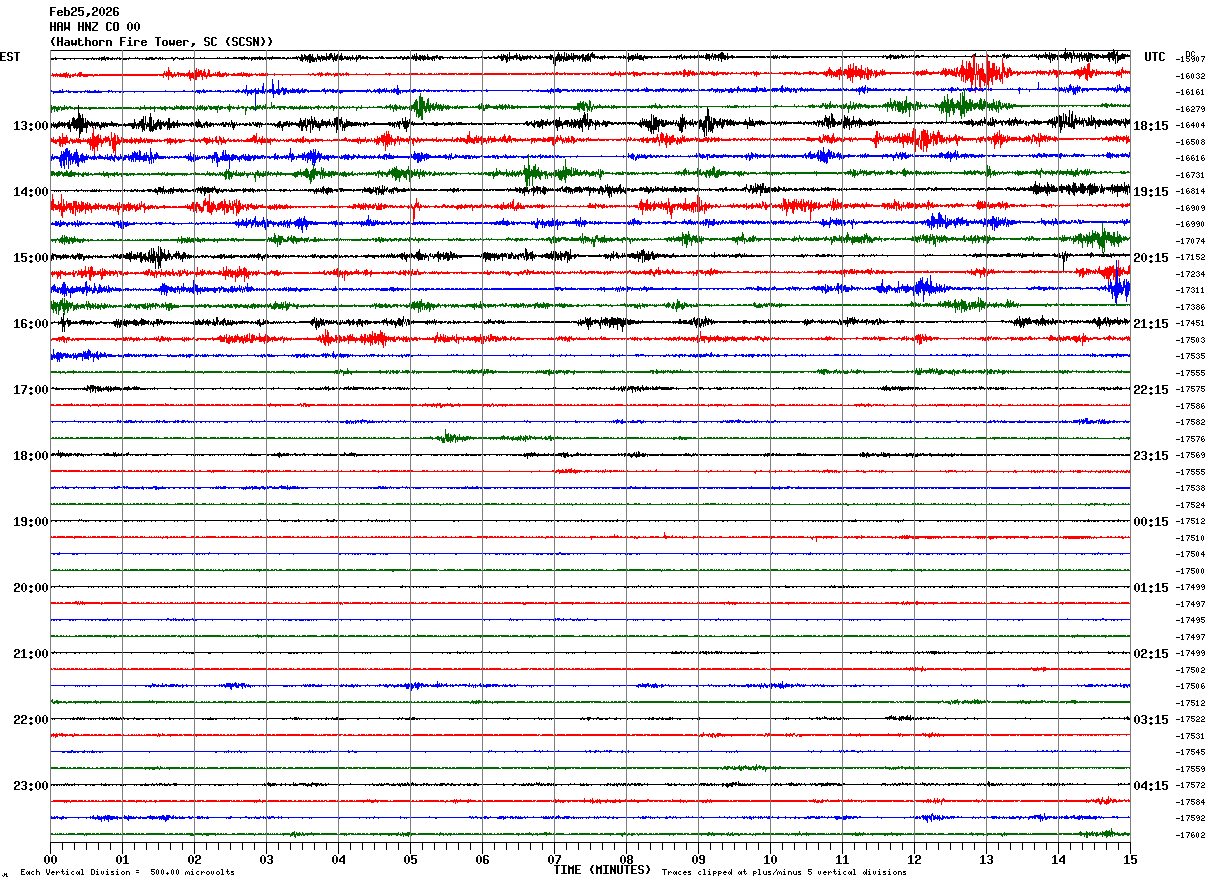Click the -17504 DC offset value
The height and width of the screenshot is (886, 1210).
1191,554
